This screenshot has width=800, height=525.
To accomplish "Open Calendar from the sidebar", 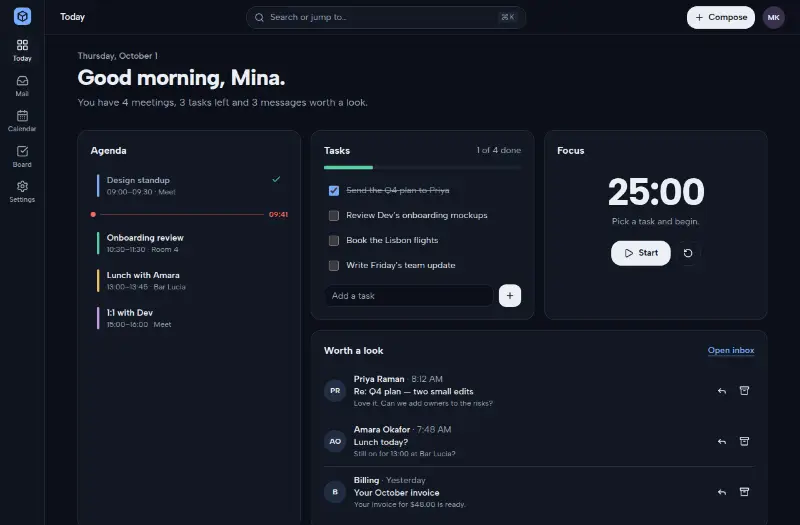I will 22,121.
